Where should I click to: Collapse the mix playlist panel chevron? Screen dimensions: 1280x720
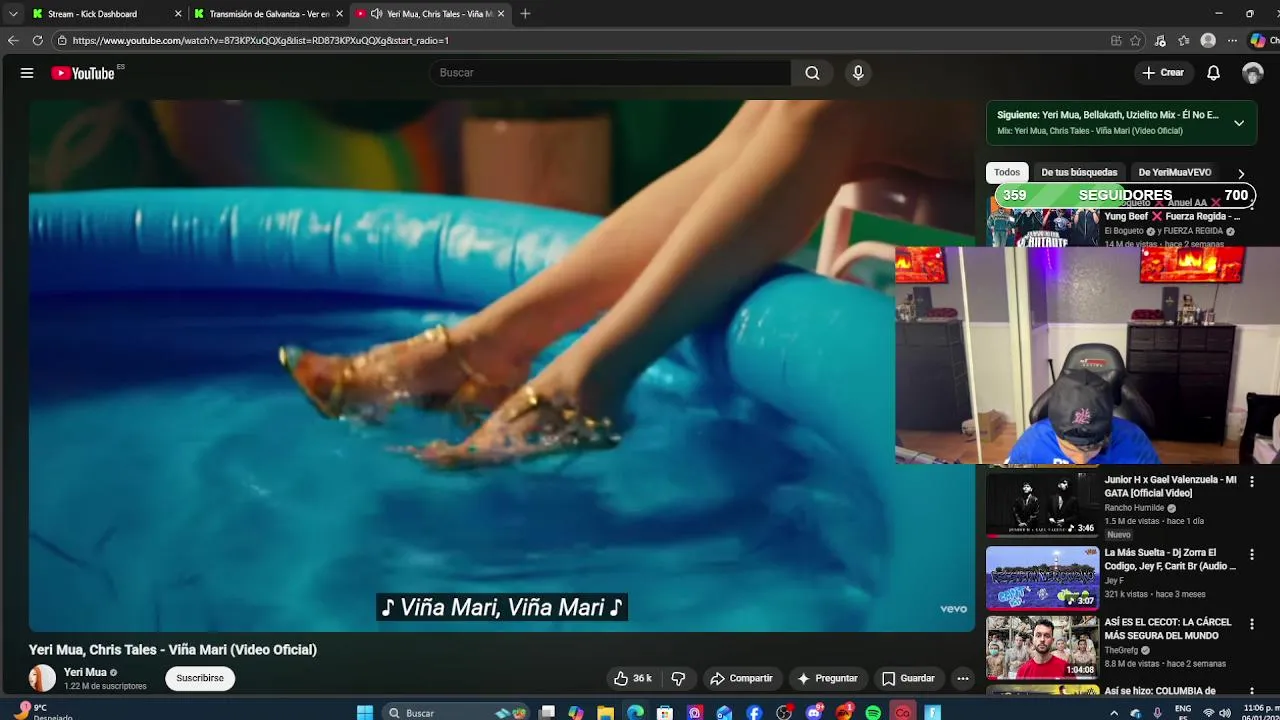click(1239, 123)
